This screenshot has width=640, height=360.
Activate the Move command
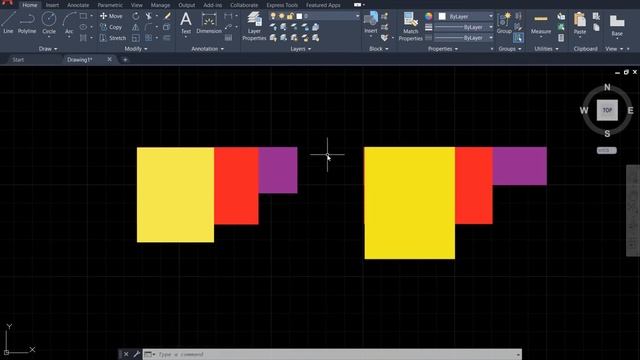click(111, 16)
